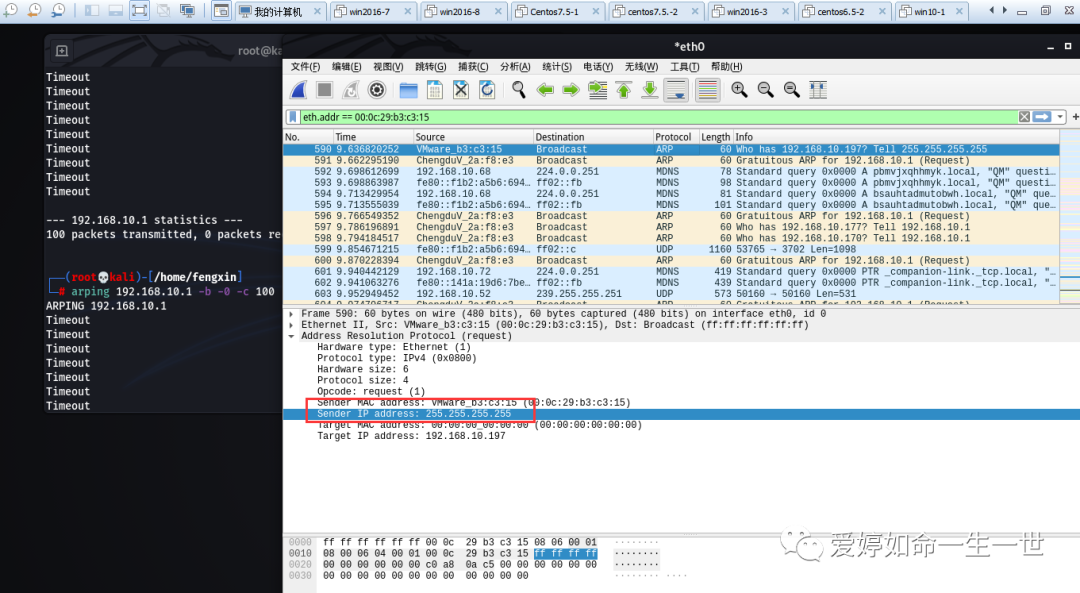Go forward to next packet arrow

tap(571, 90)
